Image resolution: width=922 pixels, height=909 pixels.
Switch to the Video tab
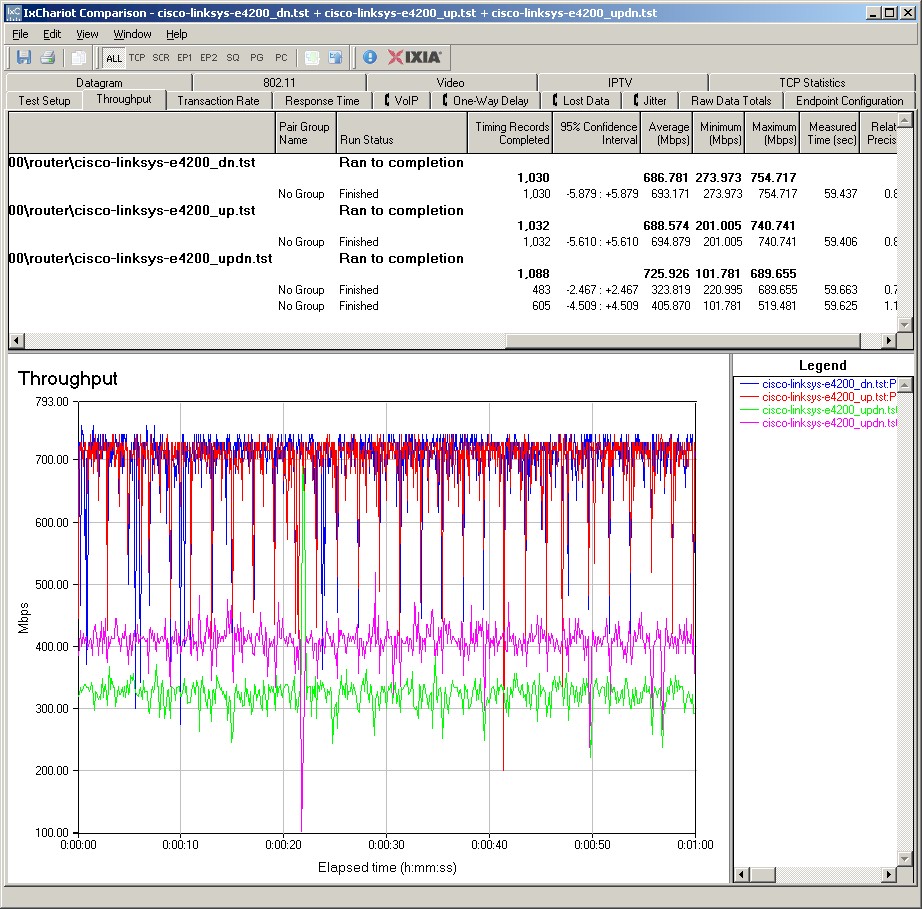[450, 82]
